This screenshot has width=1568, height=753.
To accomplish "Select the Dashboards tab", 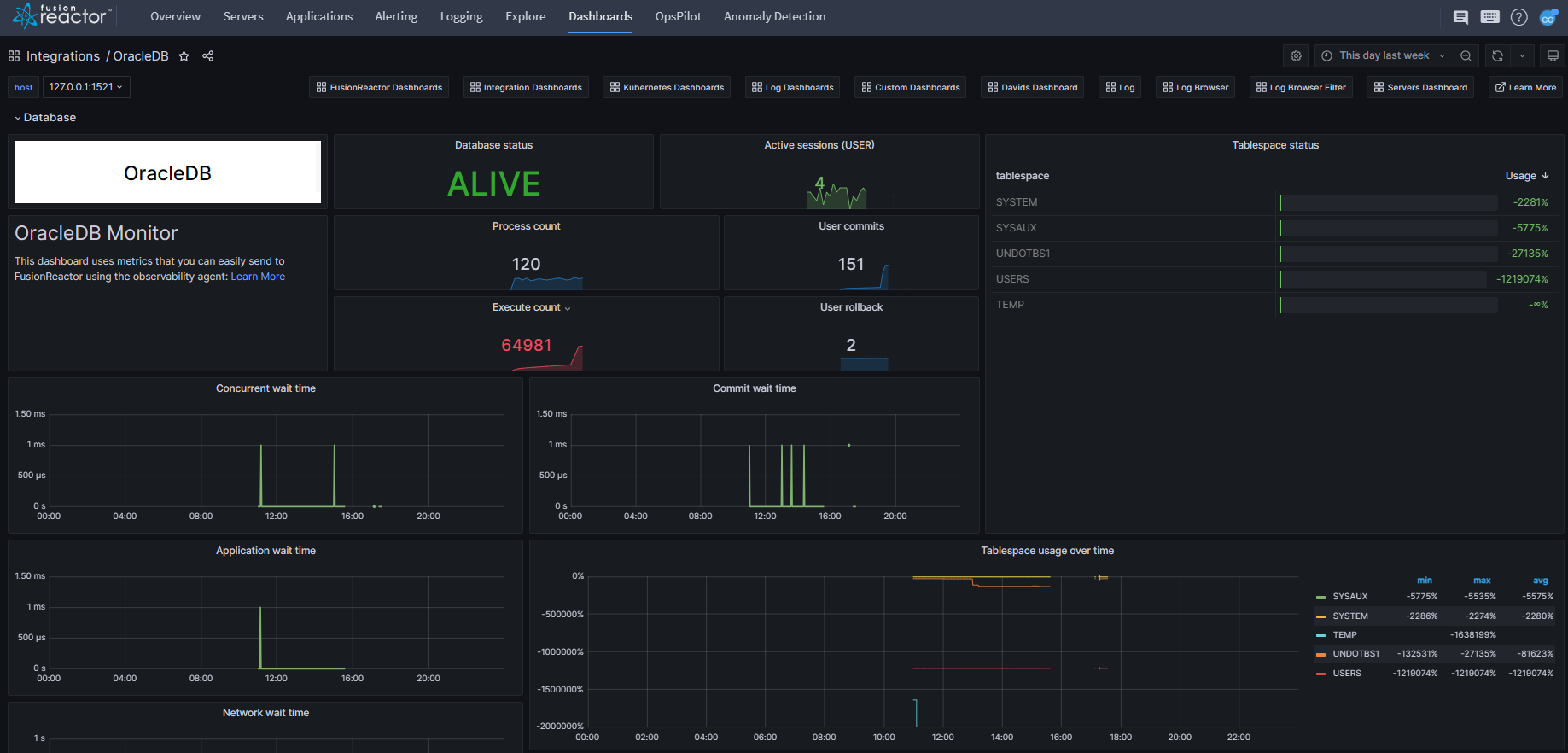I will click(601, 17).
